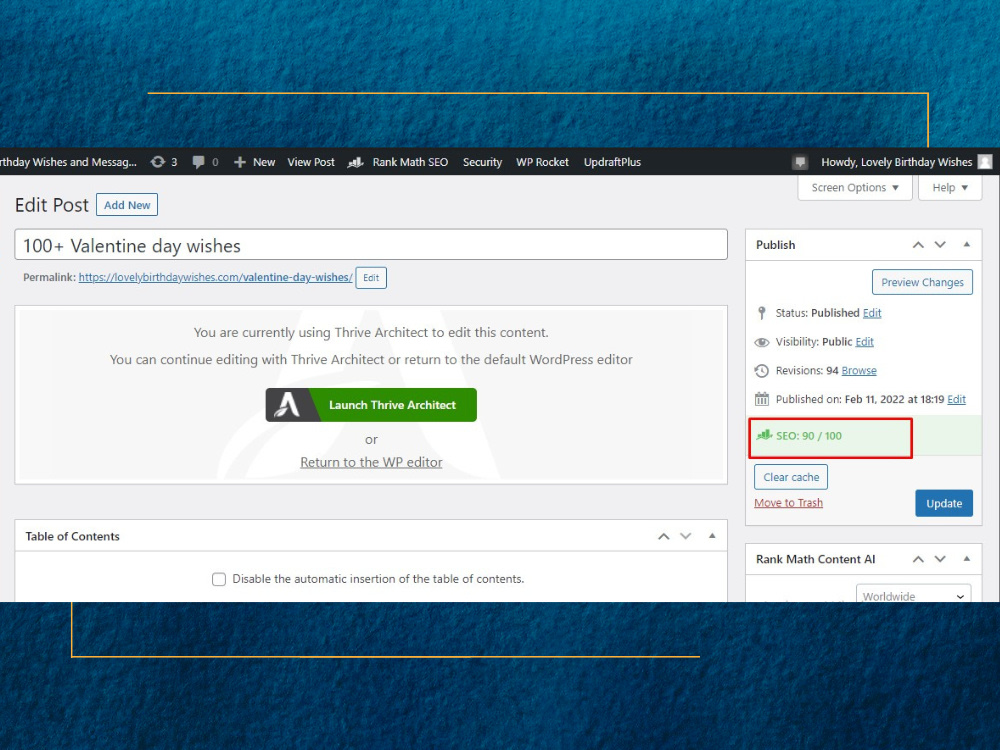Click the Table of Contents heading
The width and height of the screenshot is (1000, 750).
tap(73, 536)
